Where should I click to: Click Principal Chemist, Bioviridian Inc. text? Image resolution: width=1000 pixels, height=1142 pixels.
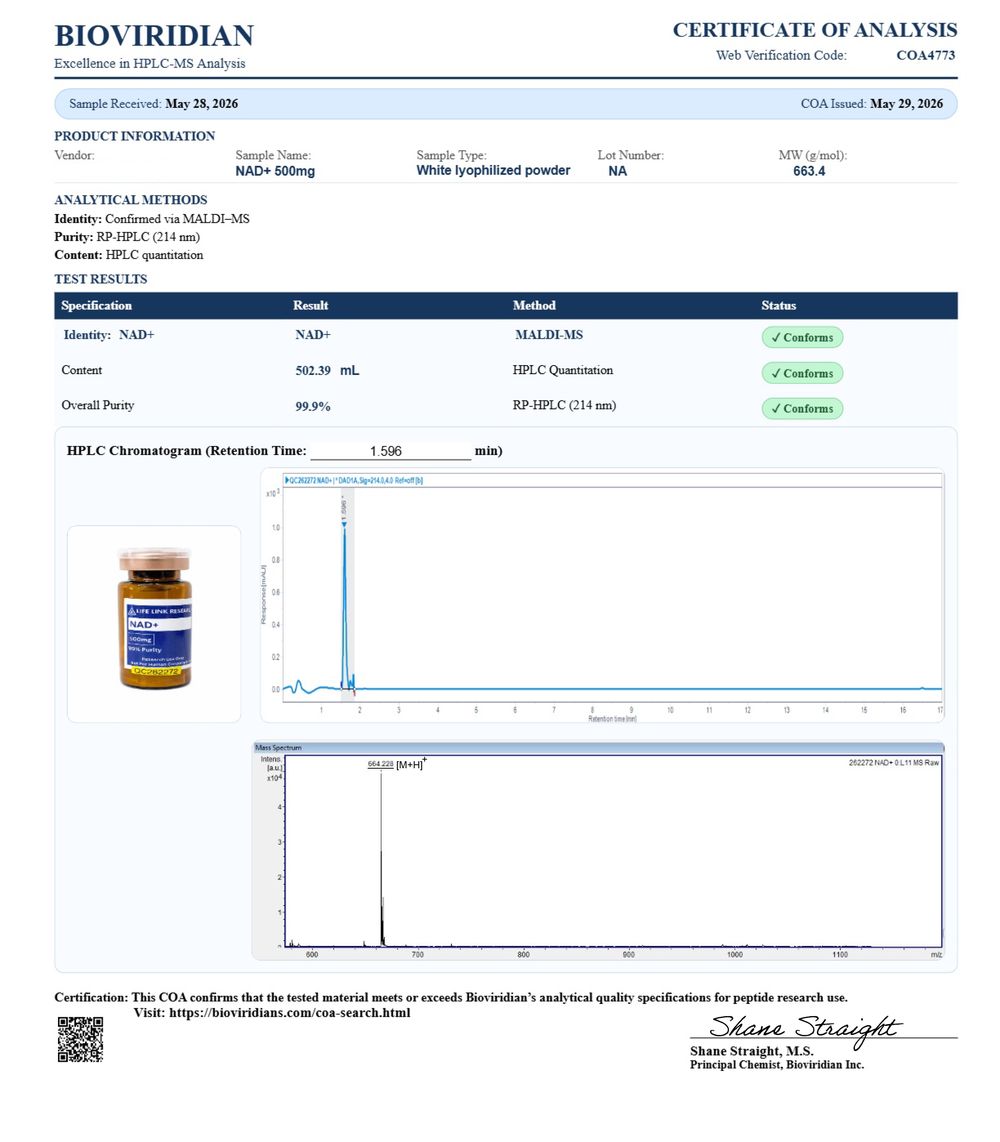point(777,1065)
